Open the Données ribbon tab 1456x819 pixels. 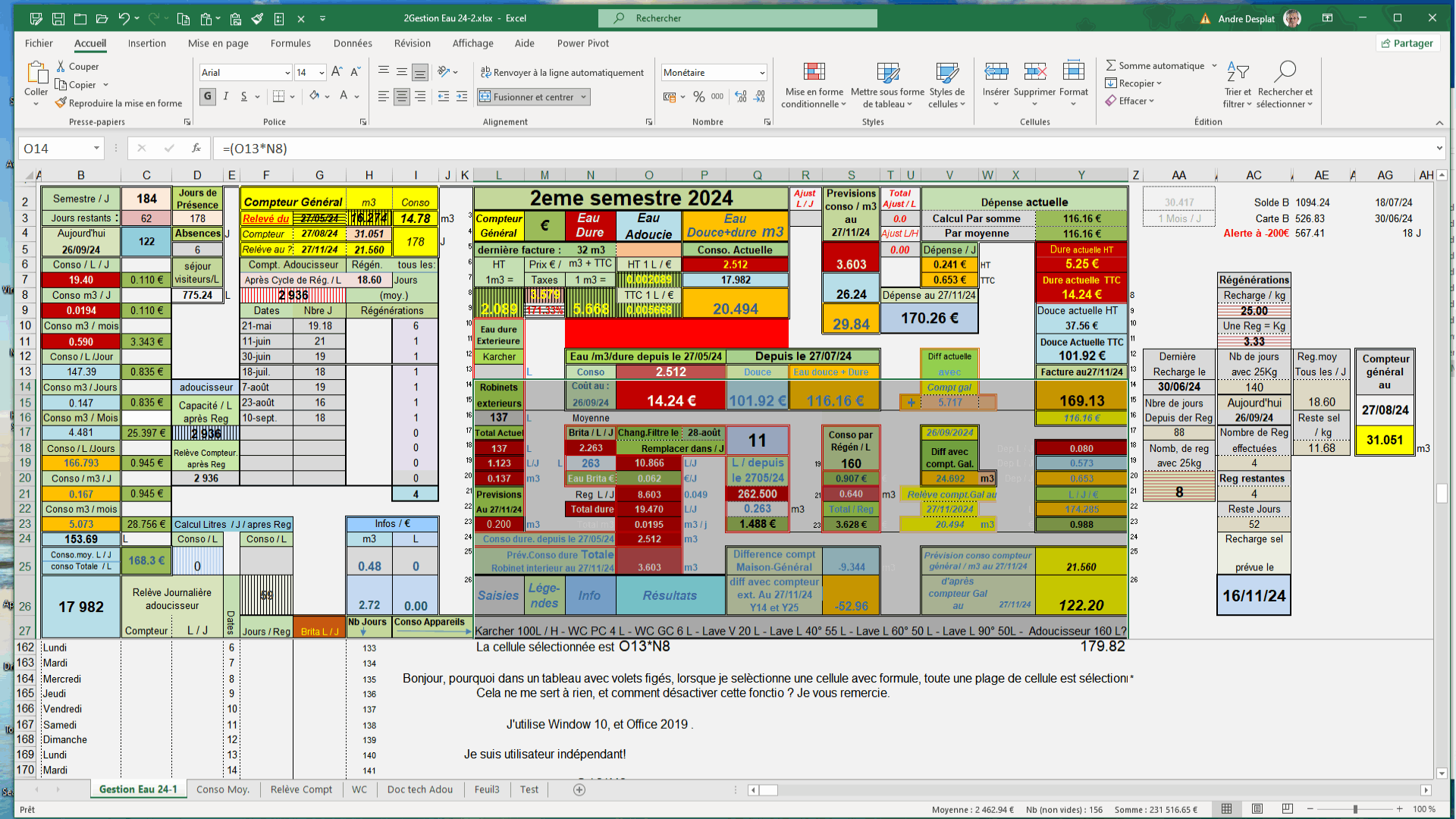click(x=353, y=43)
